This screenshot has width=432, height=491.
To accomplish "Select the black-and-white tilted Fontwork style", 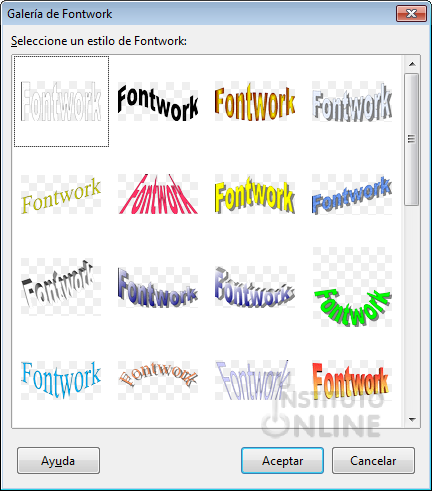I will (61, 287).
